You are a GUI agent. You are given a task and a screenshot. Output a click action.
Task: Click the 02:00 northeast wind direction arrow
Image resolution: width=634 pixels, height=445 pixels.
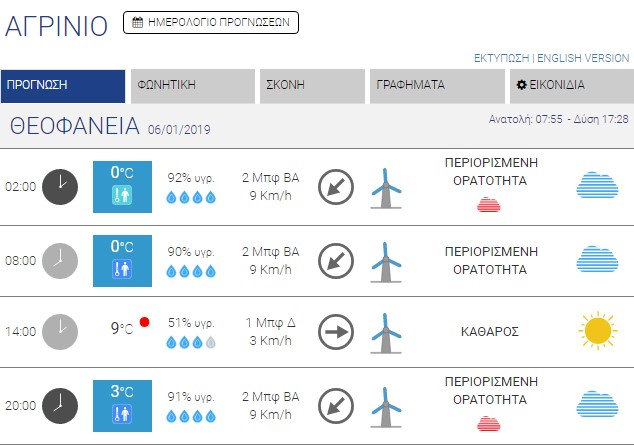click(336, 186)
